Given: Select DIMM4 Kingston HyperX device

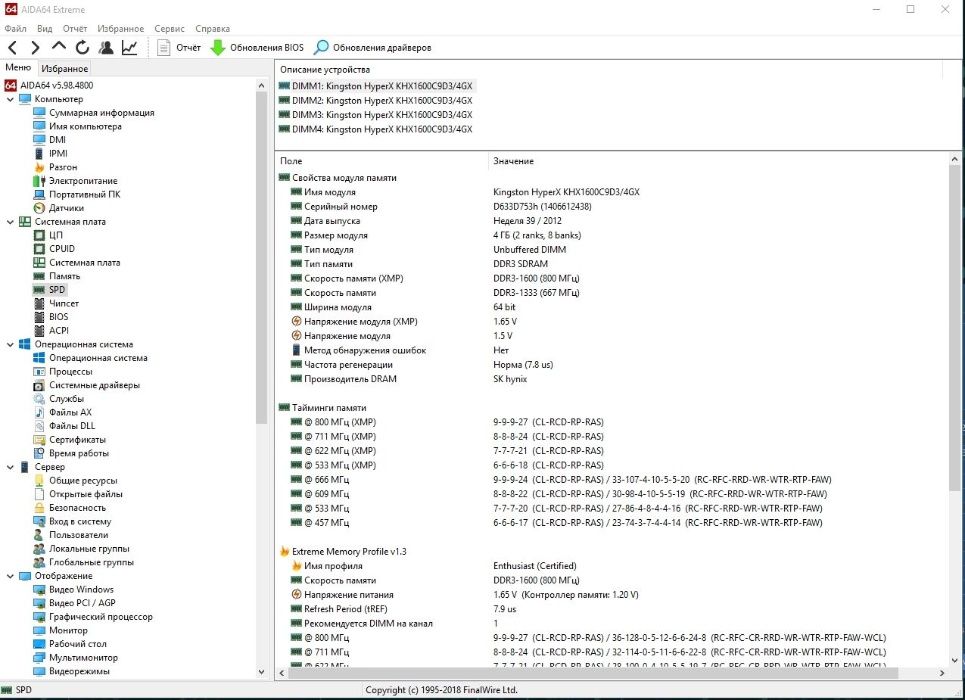Looking at the screenshot, I should [x=376, y=129].
